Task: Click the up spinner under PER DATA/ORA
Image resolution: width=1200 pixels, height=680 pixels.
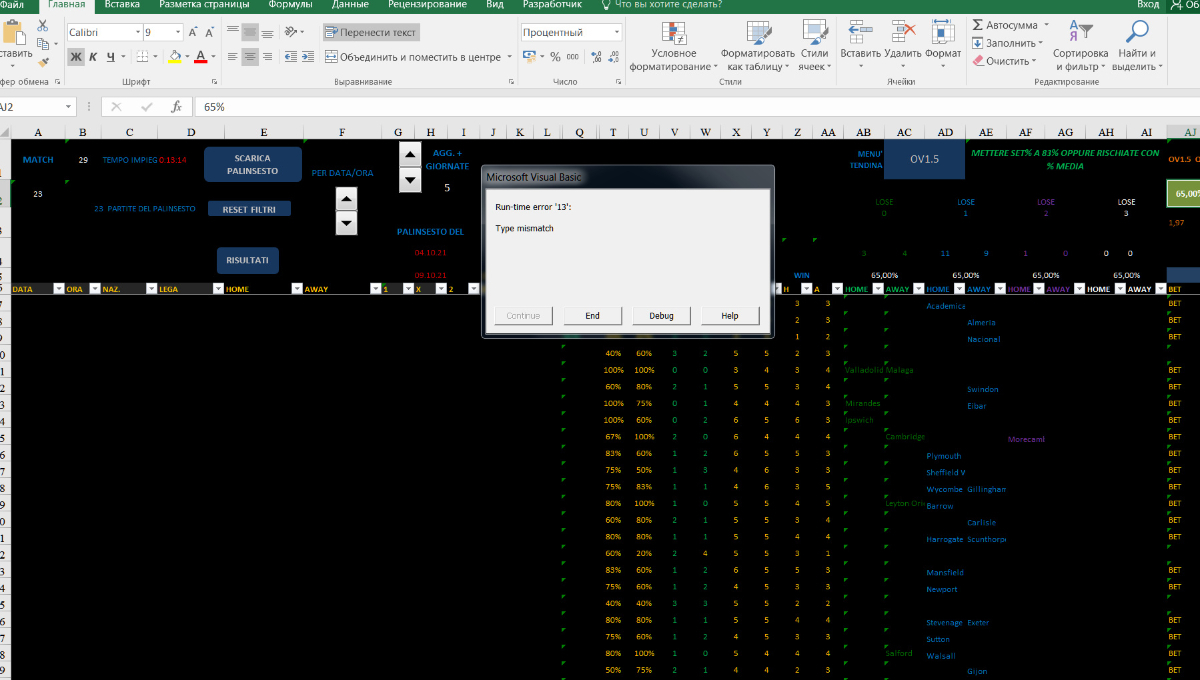Action: point(346,198)
